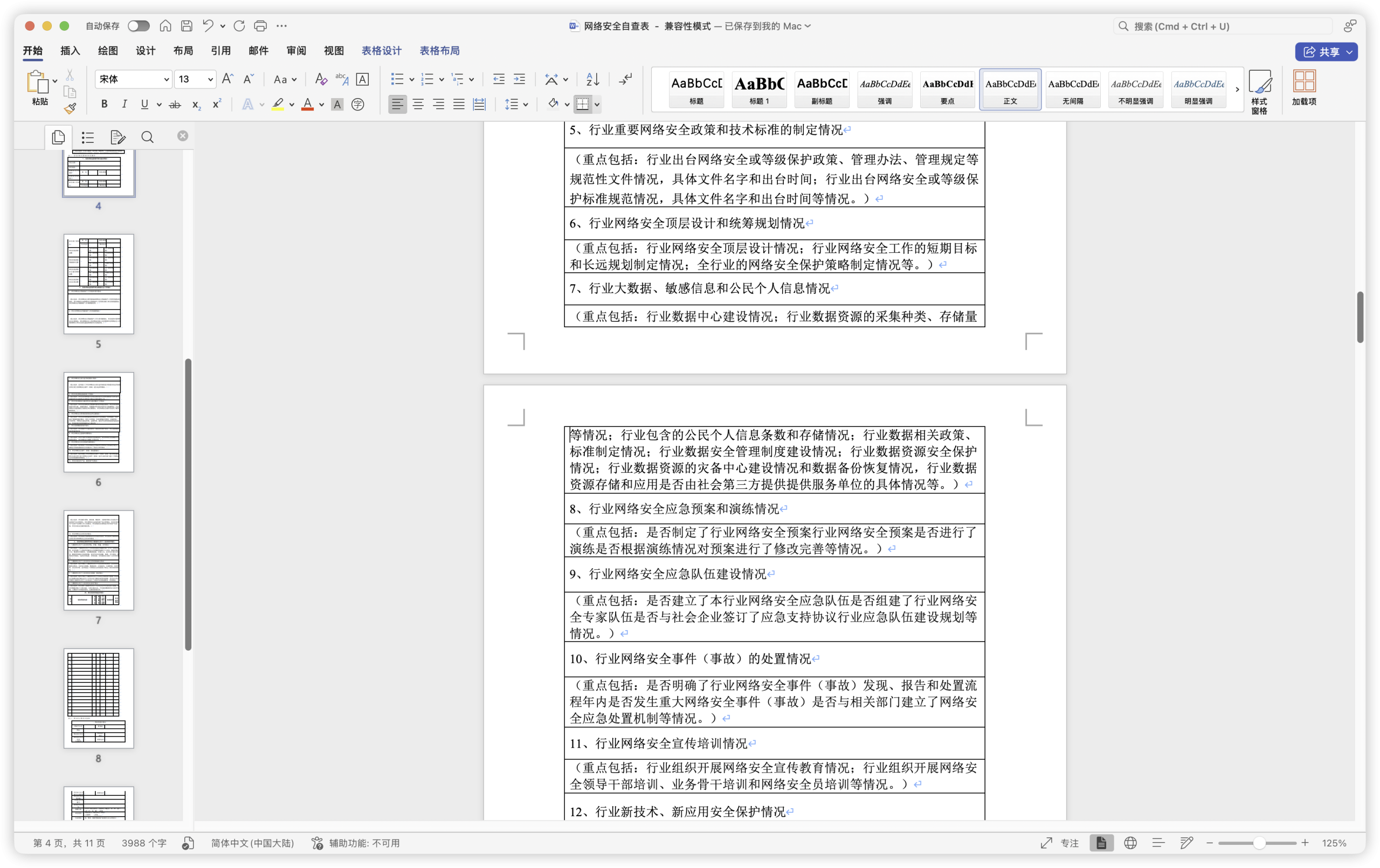Apply the 标题 1 style
This screenshot has height=868, width=1380.
tap(759, 89)
